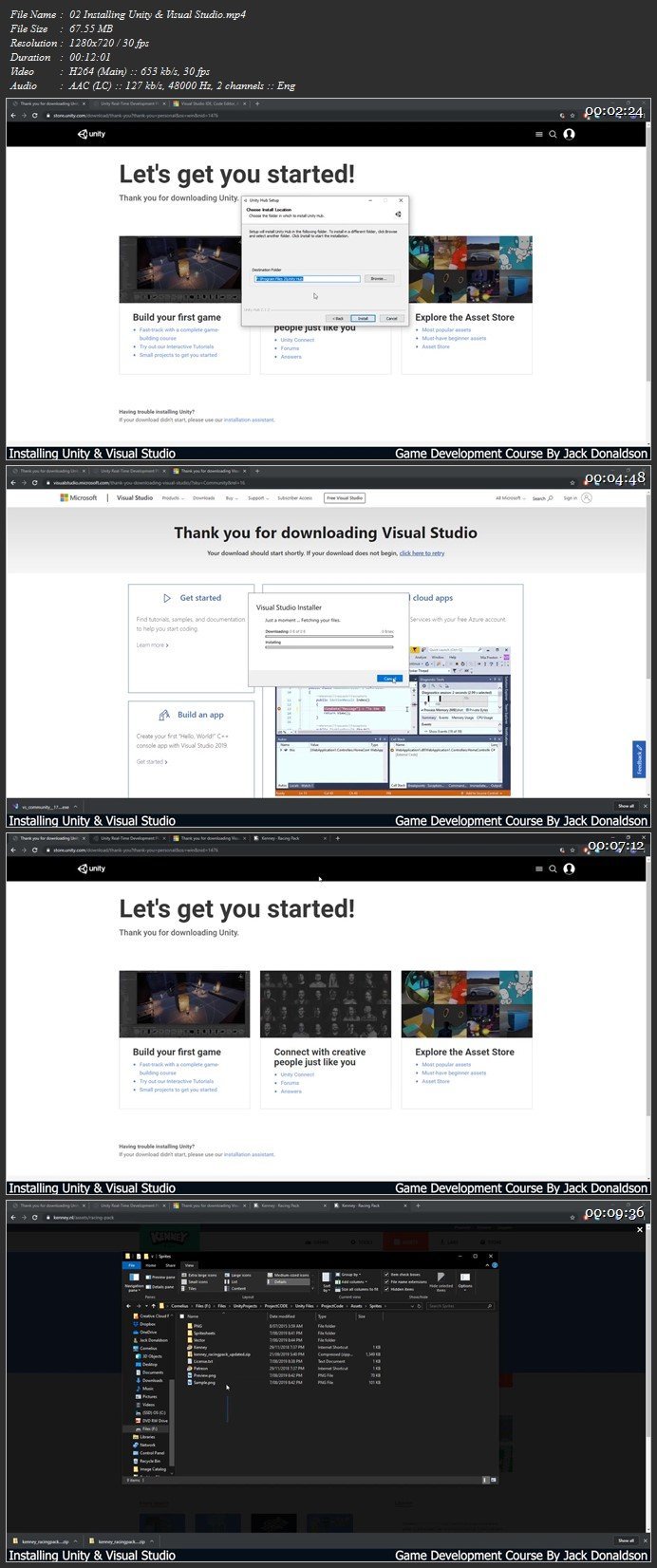Click Size all columns to fit
Viewport: 657px width, 1568px height.
(359, 1289)
